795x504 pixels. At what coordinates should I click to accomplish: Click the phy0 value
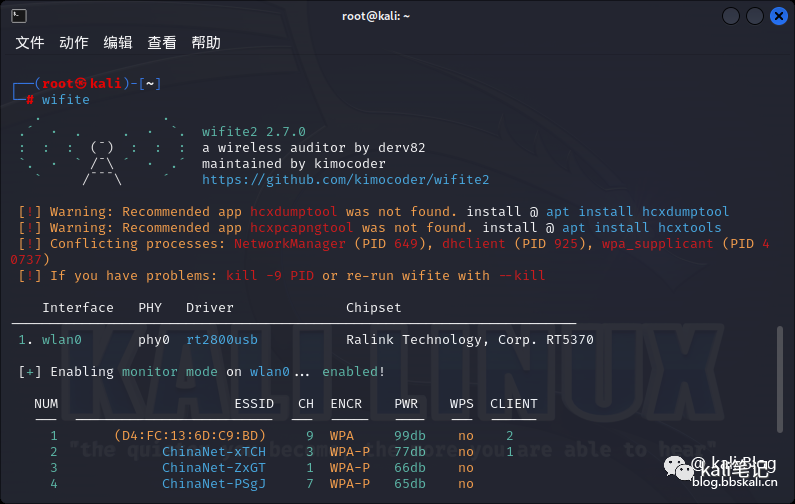pos(154,340)
